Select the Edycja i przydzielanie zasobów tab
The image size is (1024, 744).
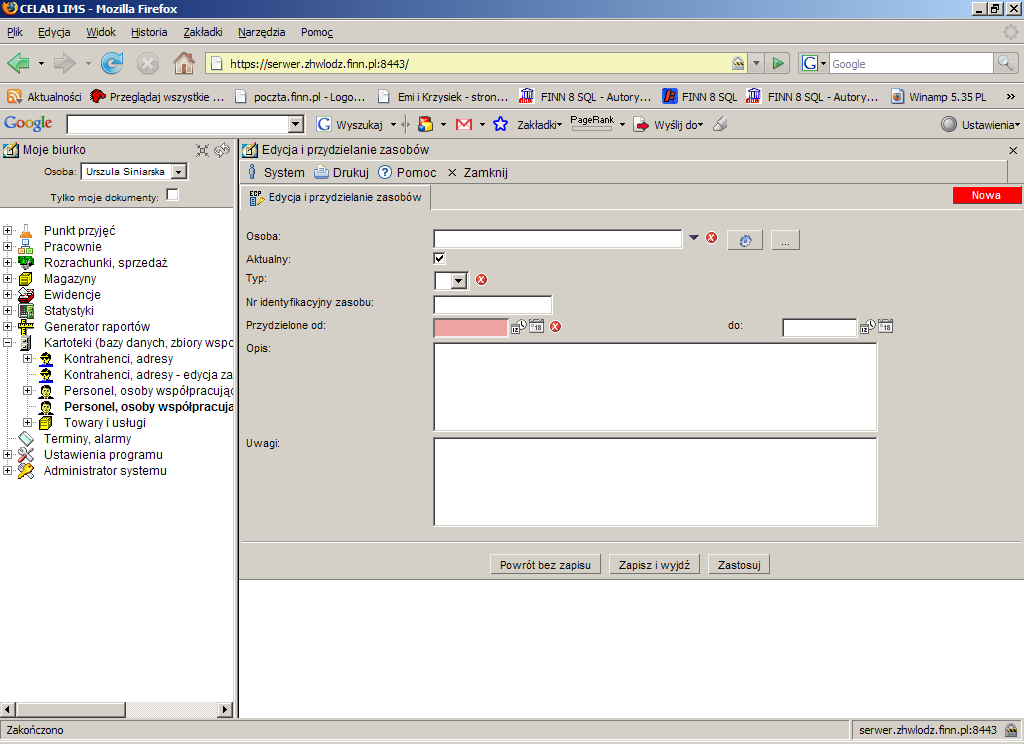(x=336, y=197)
